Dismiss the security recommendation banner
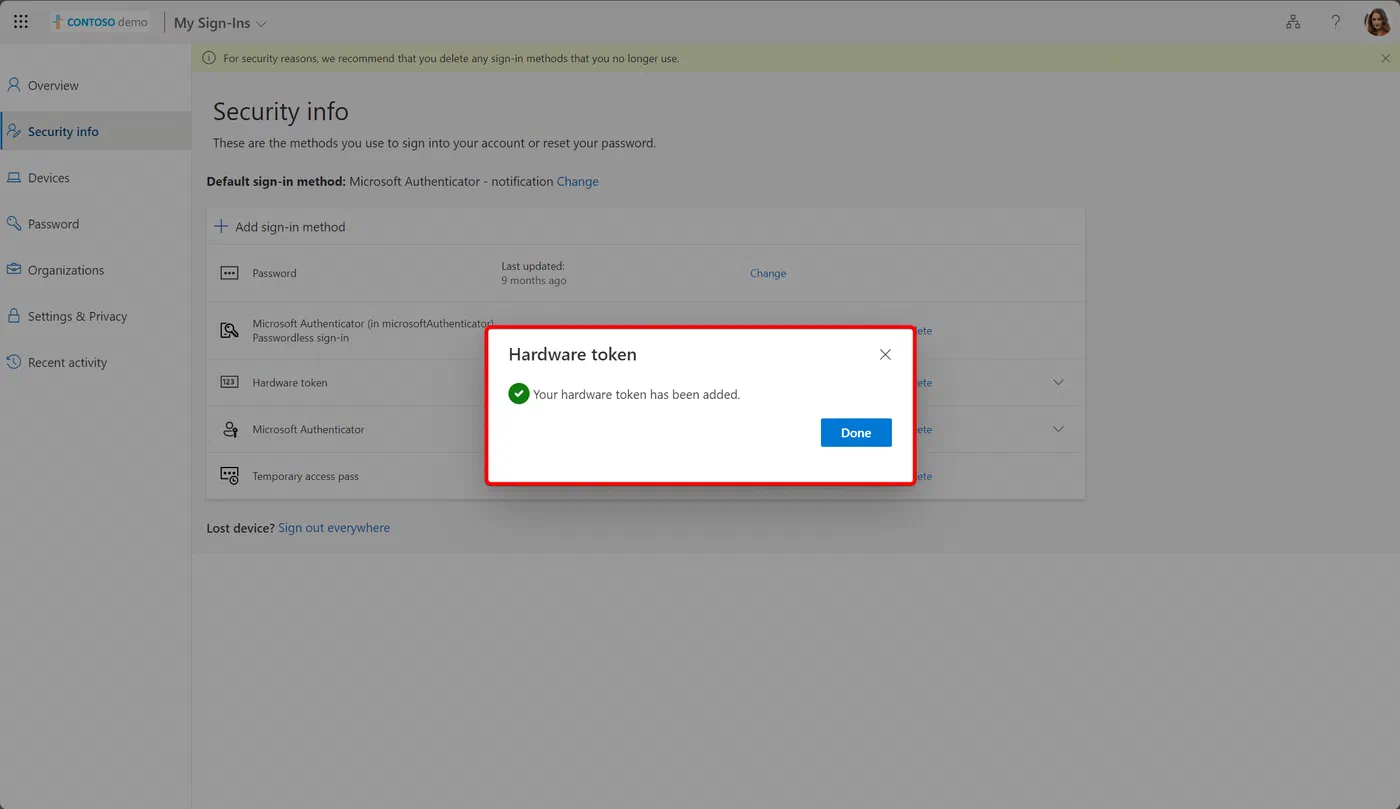Image resolution: width=1400 pixels, height=809 pixels. pyautogui.click(x=1385, y=58)
